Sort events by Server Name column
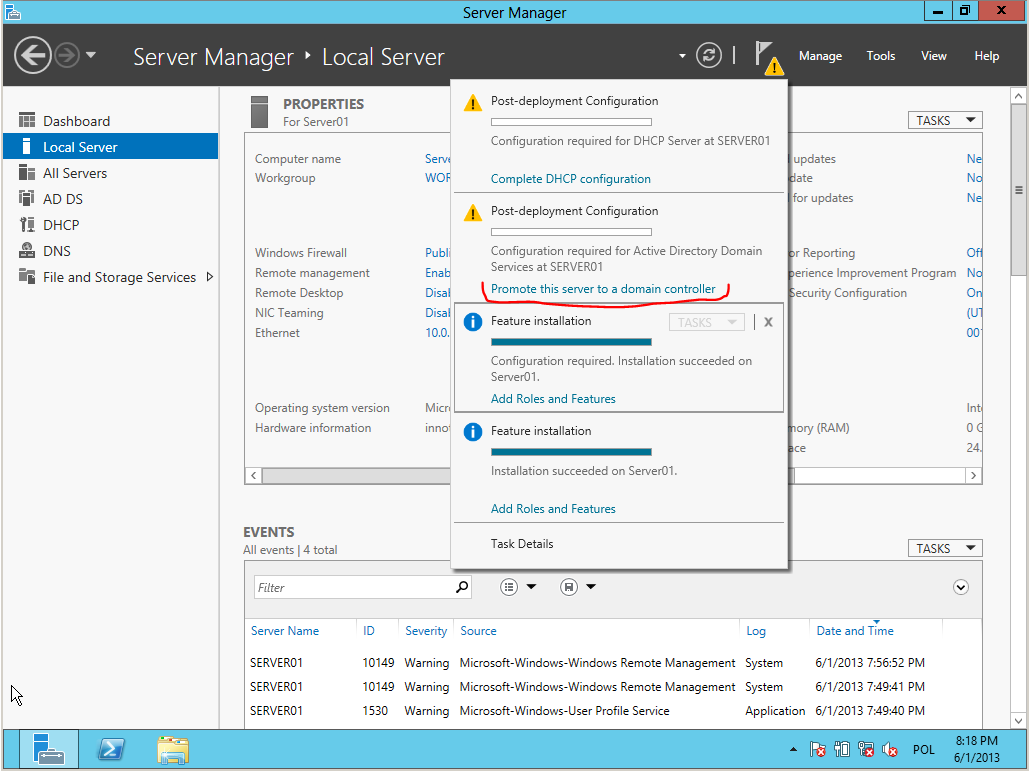1029x771 pixels. tap(285, 631)
